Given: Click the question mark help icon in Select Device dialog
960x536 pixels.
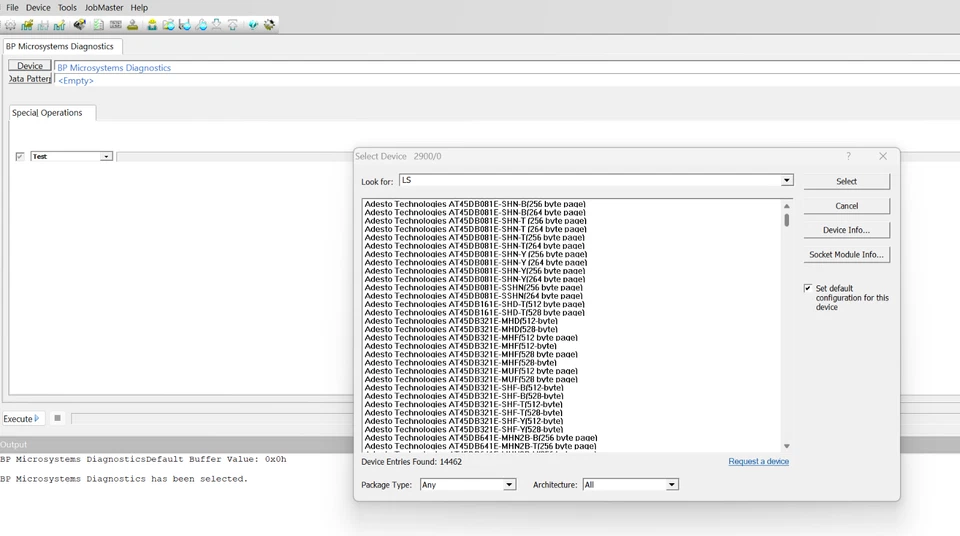Looking at the screenshot, I should 849,156.
